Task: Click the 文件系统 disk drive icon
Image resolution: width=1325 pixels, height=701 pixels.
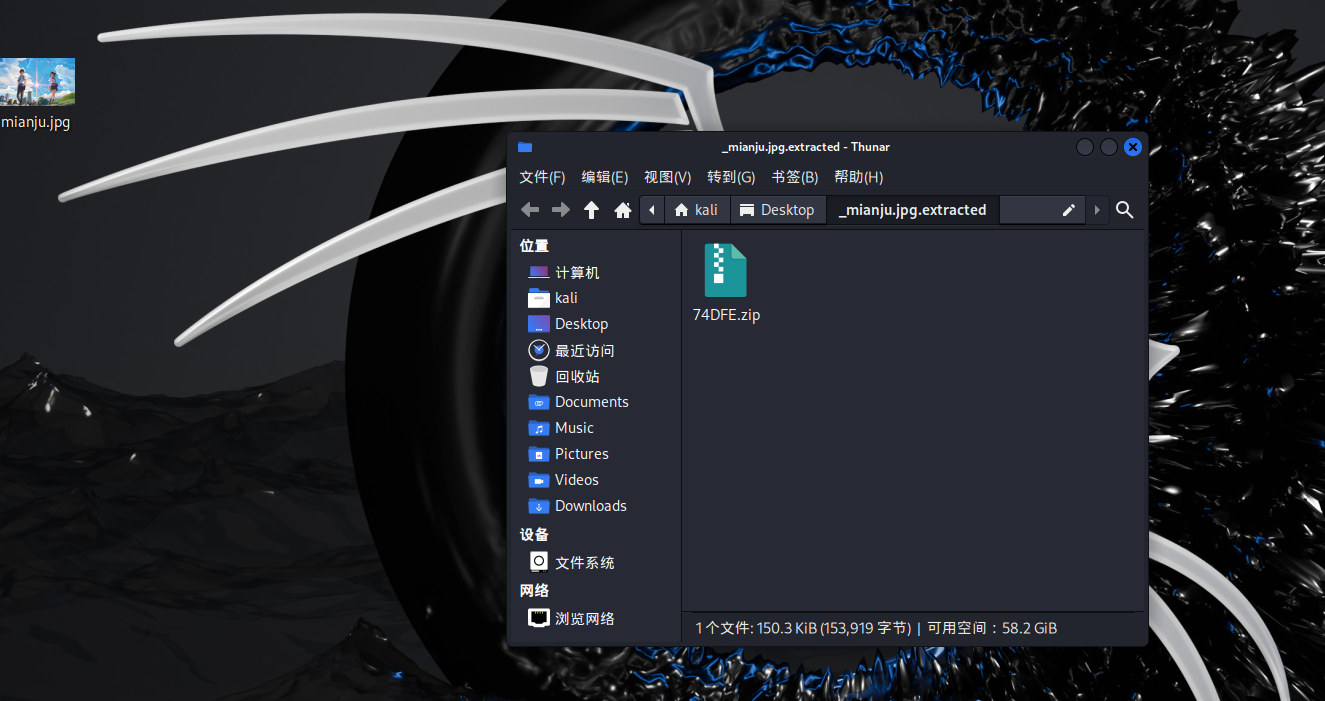Action: coord(539,562)
